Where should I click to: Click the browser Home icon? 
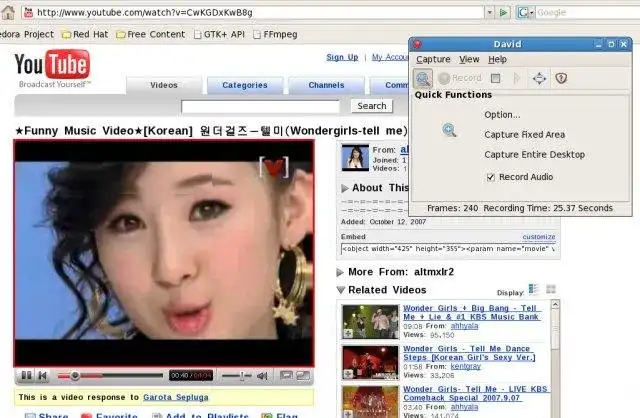pos(8,13)
